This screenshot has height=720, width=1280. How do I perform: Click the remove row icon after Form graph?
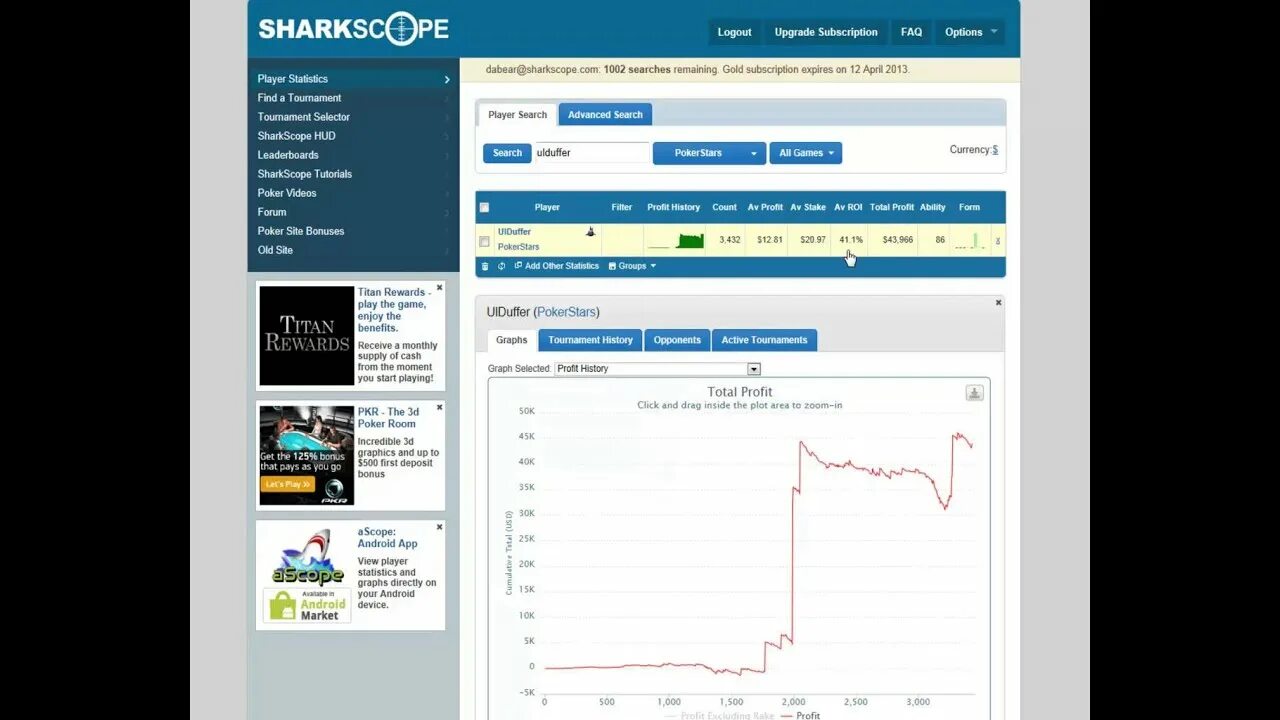coord(998,241)
